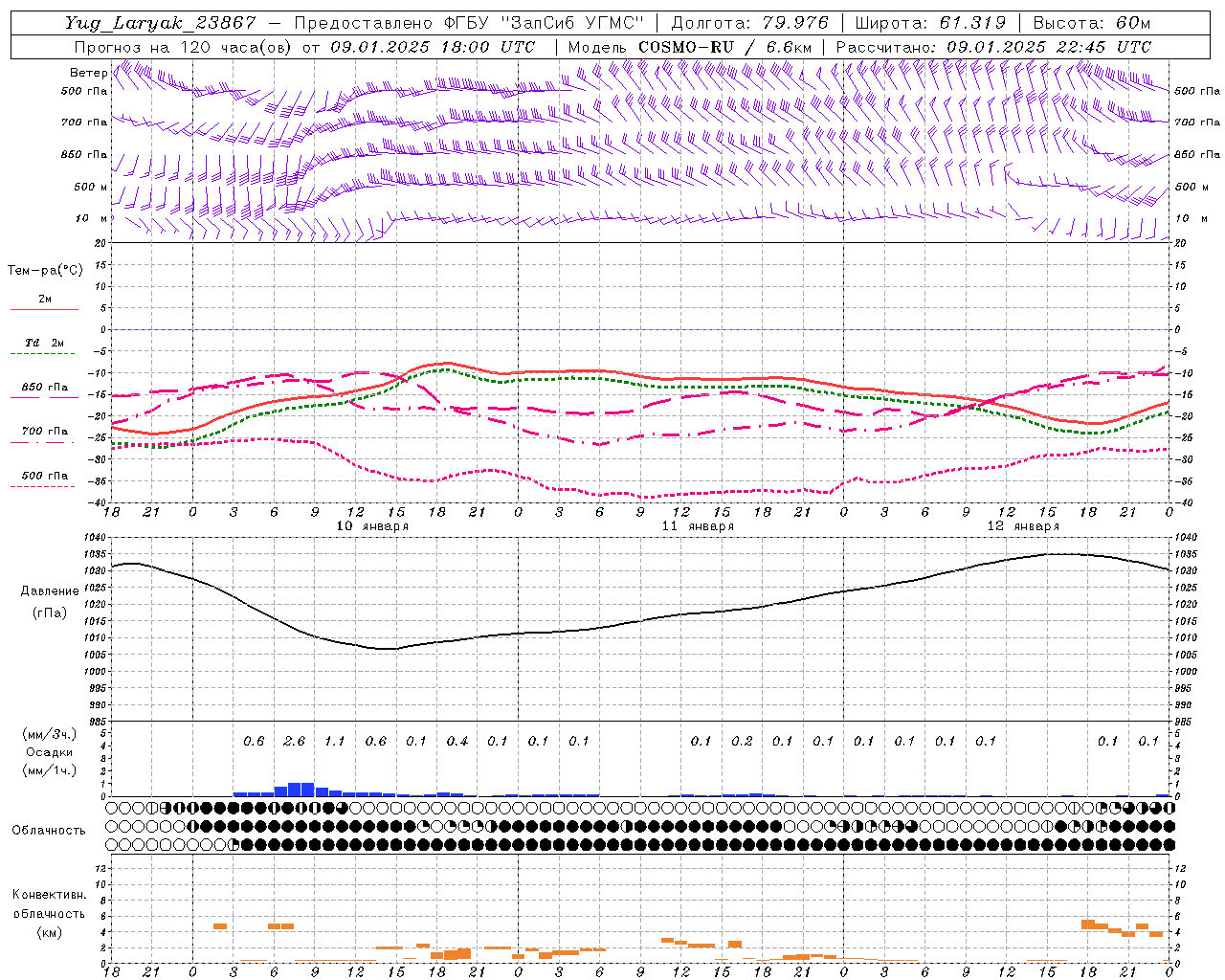1225x980 pixels.
Task: Click the 'Широта: 61.319' header value
Action: coord(930,23)
